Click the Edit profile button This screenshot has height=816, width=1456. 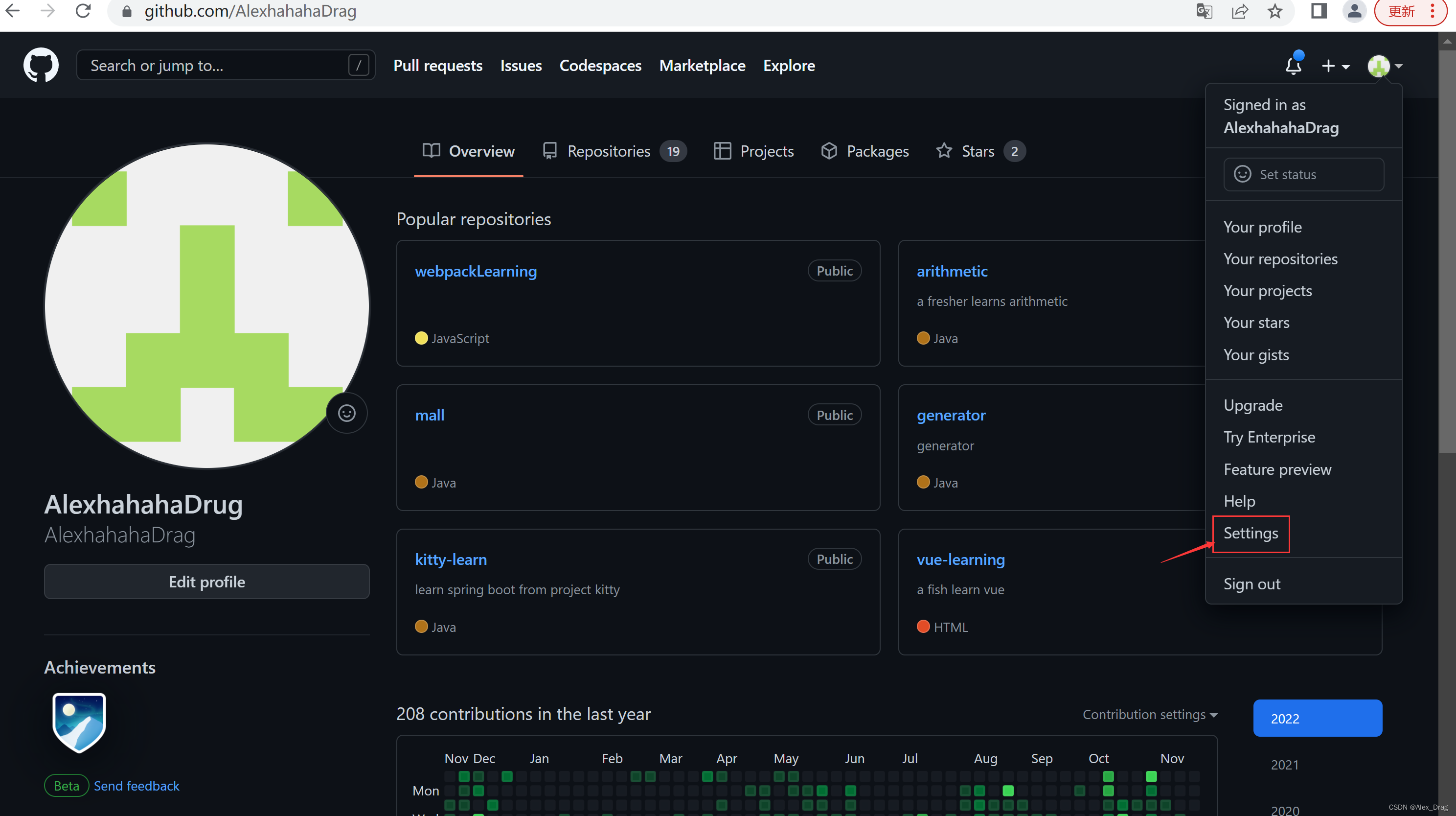[207, 582]
